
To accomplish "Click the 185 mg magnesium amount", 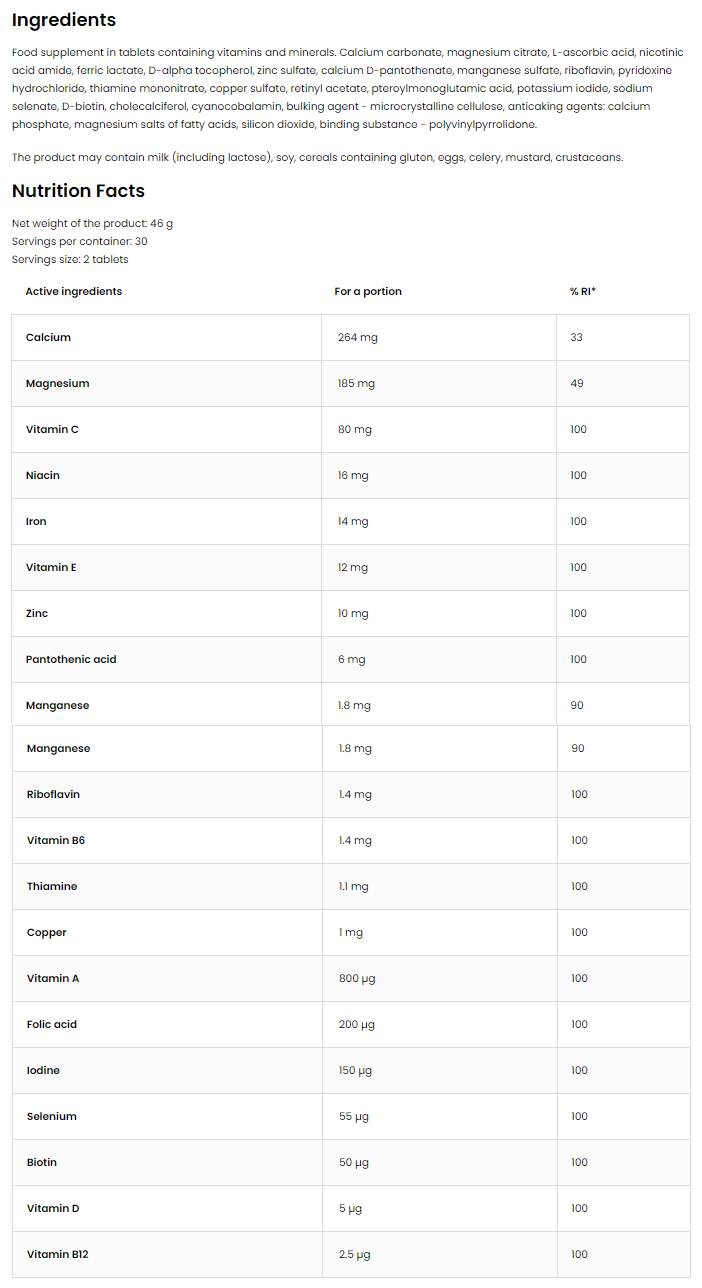I will (356, 384).
